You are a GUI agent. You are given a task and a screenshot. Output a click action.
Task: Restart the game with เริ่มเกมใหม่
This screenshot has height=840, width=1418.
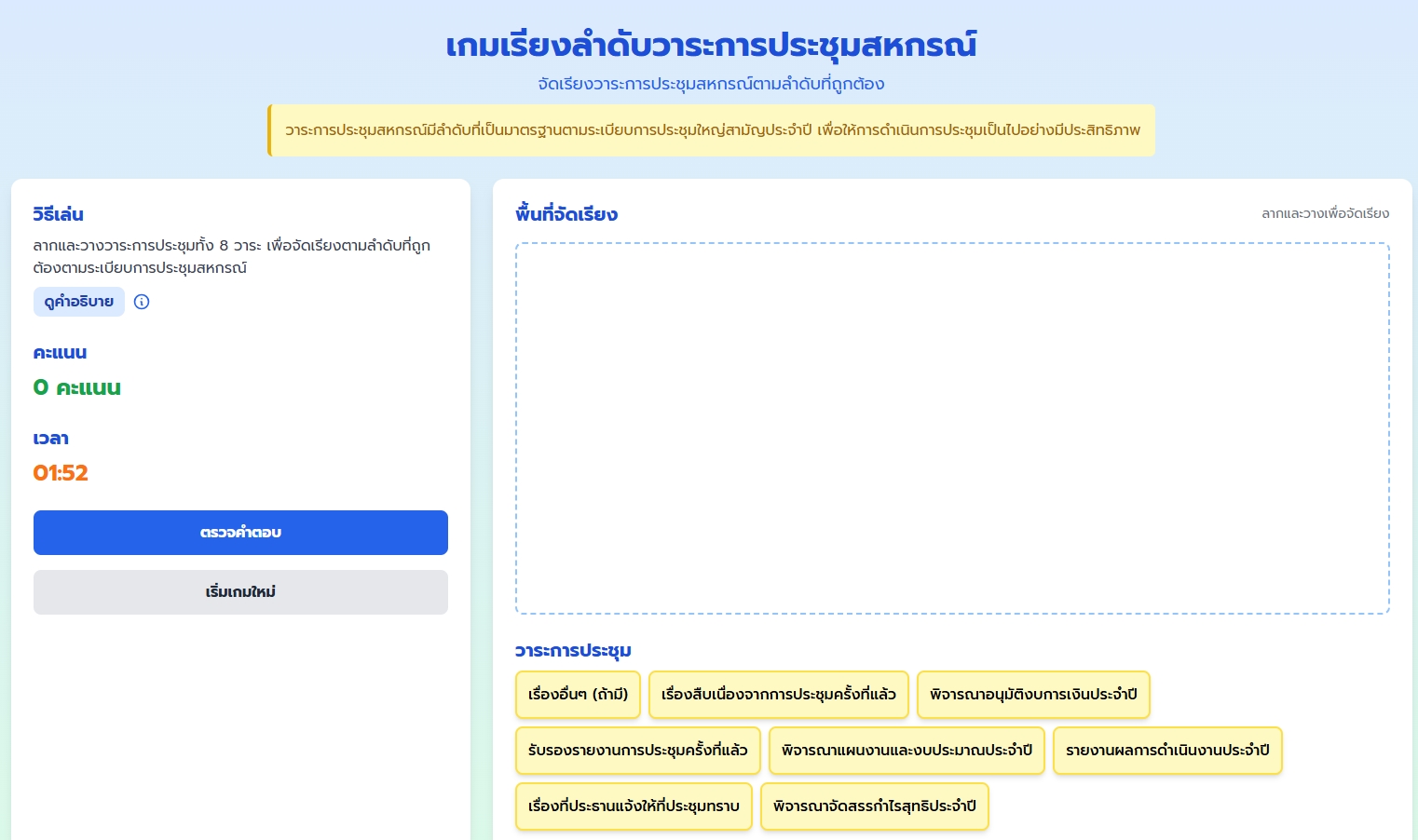240,592
